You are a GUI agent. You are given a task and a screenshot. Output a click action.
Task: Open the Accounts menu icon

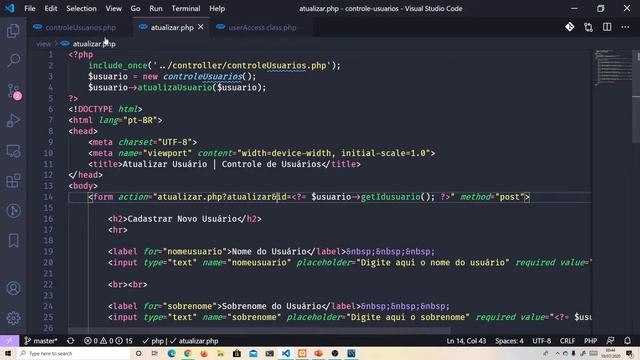pyautogui.click(x=13, y=288)
